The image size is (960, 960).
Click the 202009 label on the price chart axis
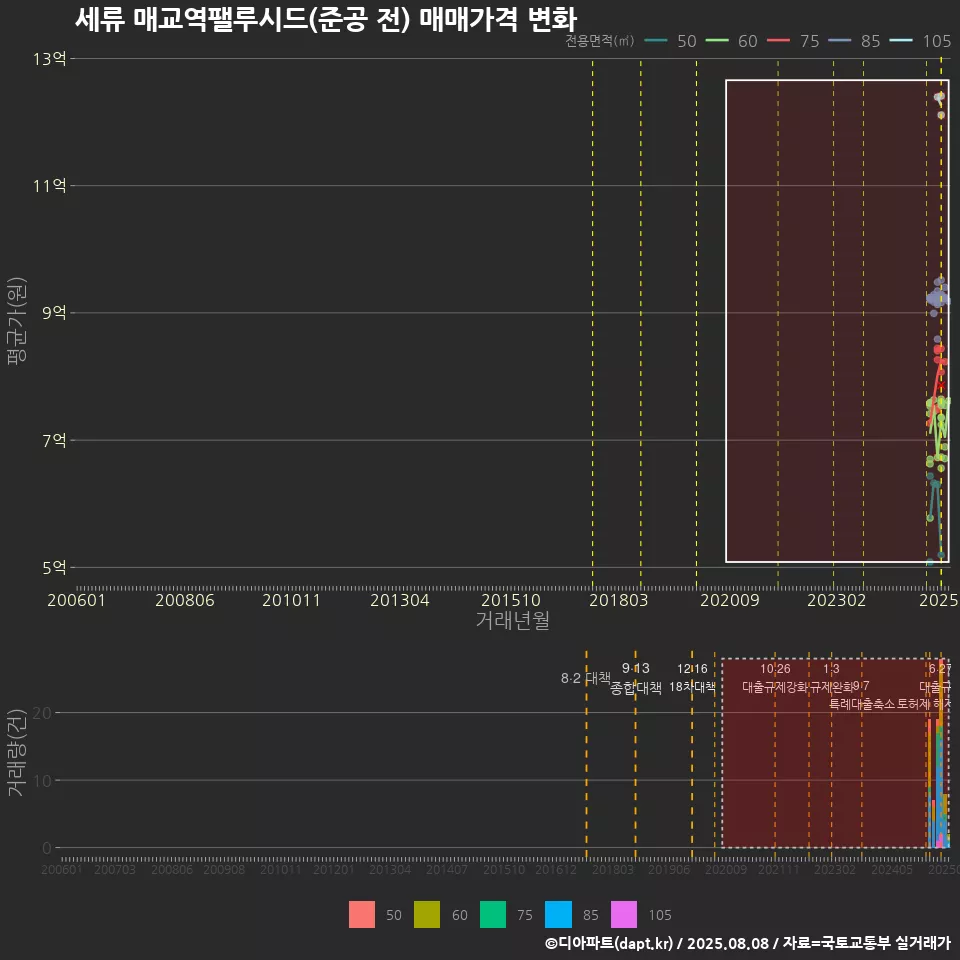click(x=730, y=600)
